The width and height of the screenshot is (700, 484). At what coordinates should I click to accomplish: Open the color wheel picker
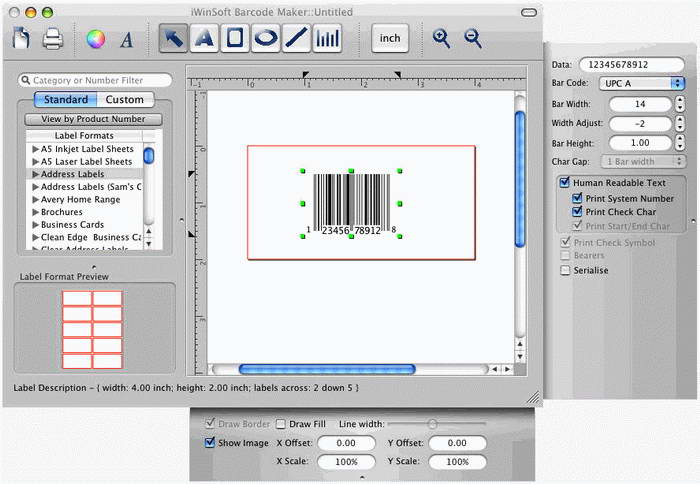[x=96, y=39]
